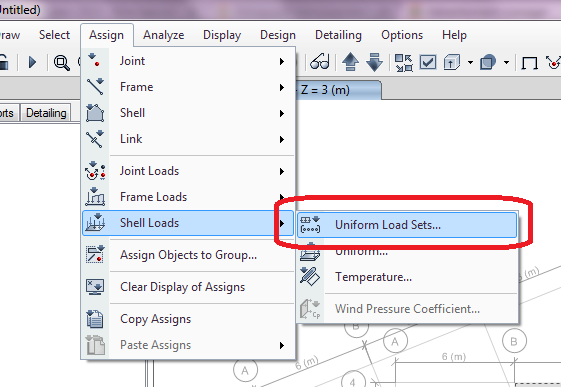
Task: Toggle the checkmark display options icon
Action: 428,62
